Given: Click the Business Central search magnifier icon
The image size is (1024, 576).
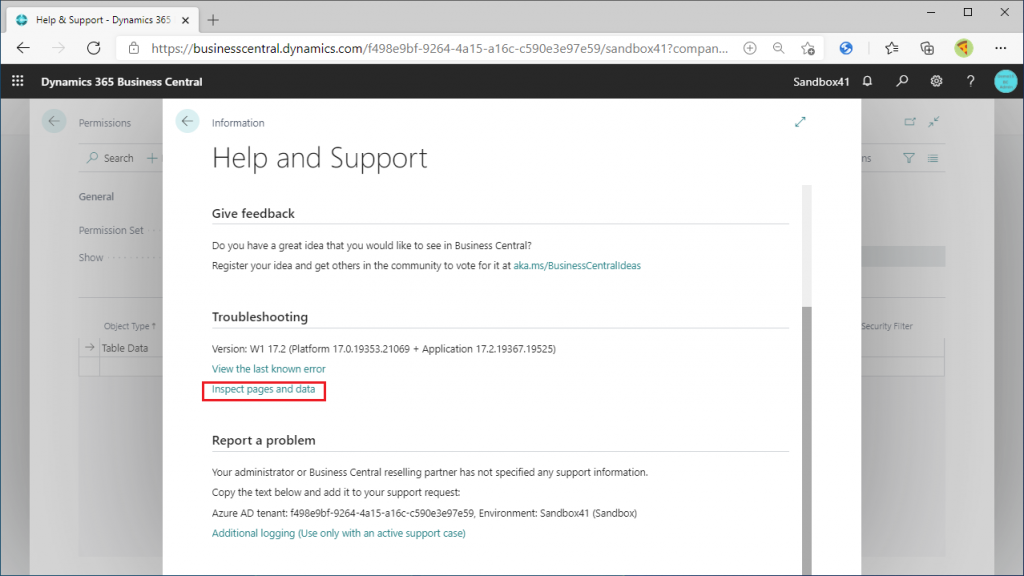Looking at the screenshot, I should coord(902,81).
